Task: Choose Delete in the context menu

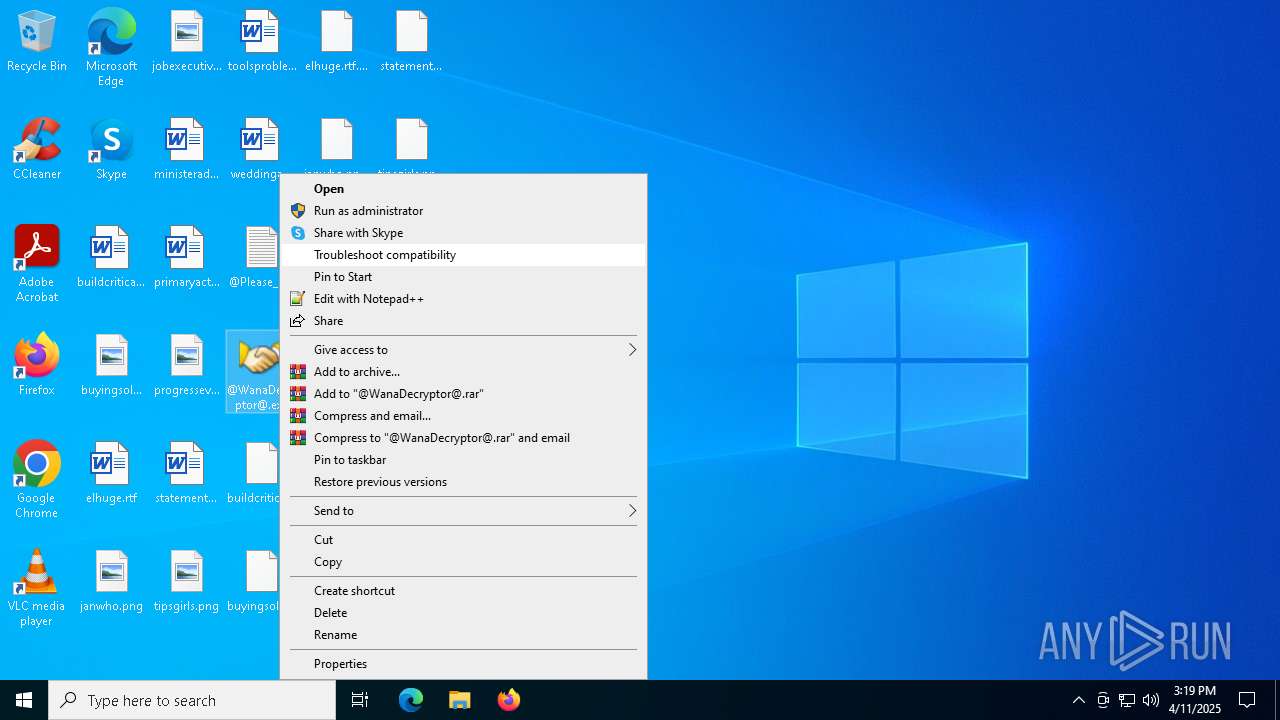Action: click(x=463, y=613)
